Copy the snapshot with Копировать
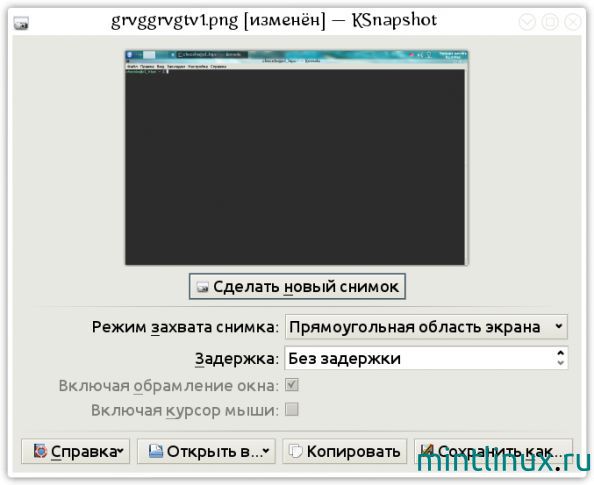The image size is (594, 485). pos(344,451)
